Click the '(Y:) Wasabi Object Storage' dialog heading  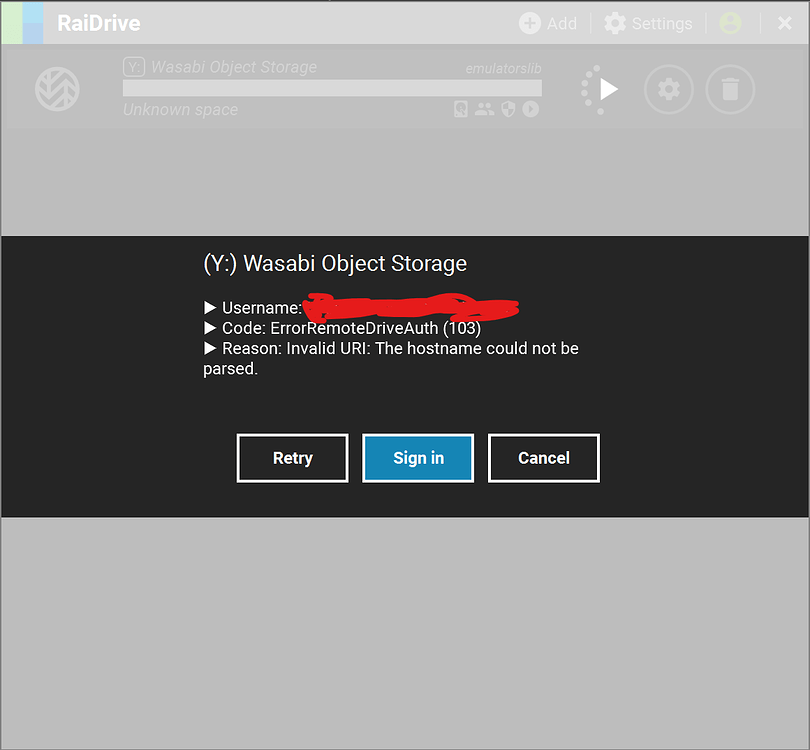point(335,263)
